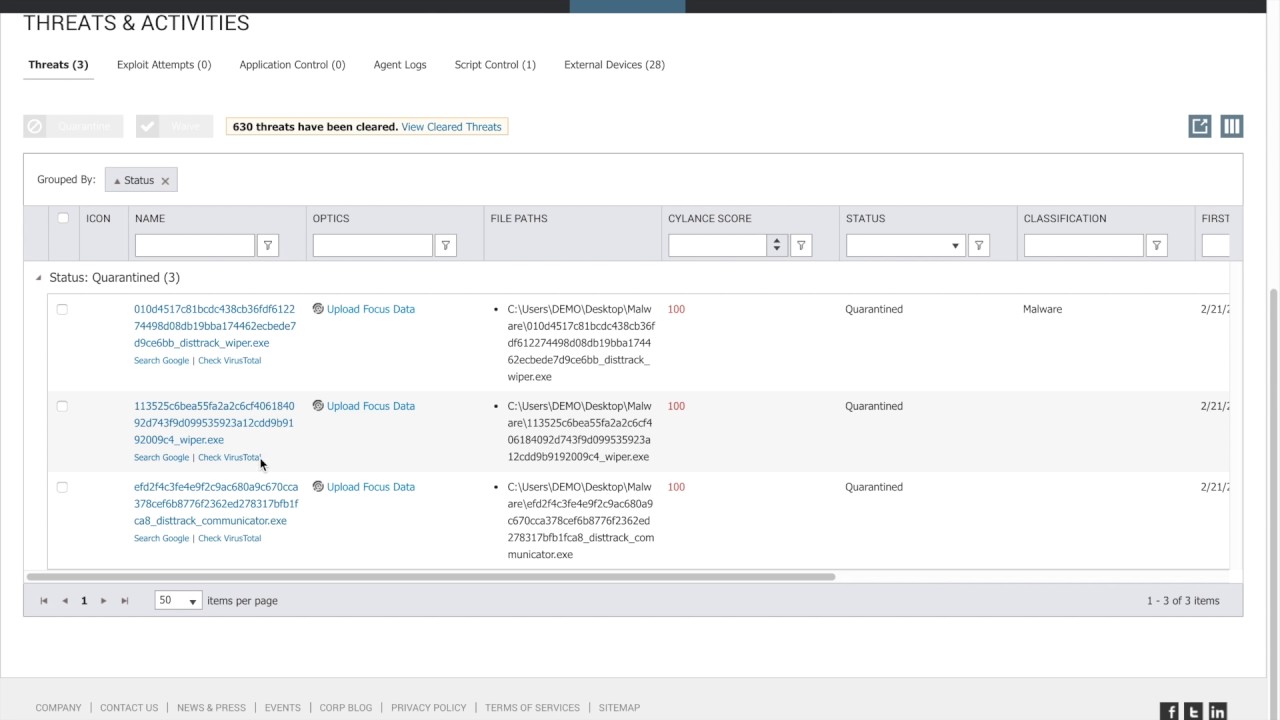Viewport: 1280px width, 720px height.
Task: Click Optics icon for disttrack_wiper.exe row
Action: pyautogui.click(x=318, y=309)
